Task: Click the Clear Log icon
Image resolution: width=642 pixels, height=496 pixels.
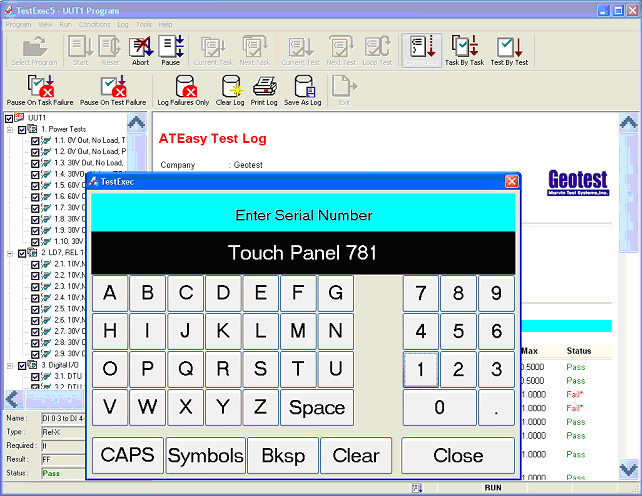Action: [x=230, y=90]
